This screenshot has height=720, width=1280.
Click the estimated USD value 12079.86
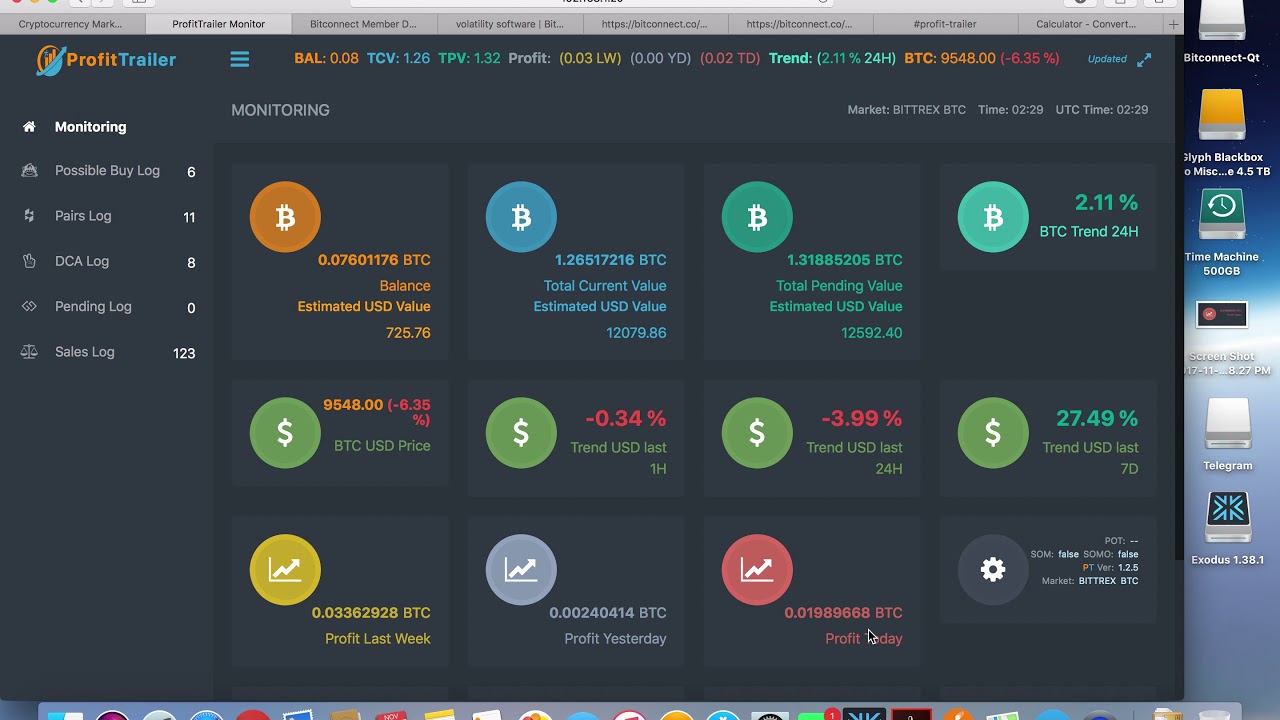(x=636, y=333)
